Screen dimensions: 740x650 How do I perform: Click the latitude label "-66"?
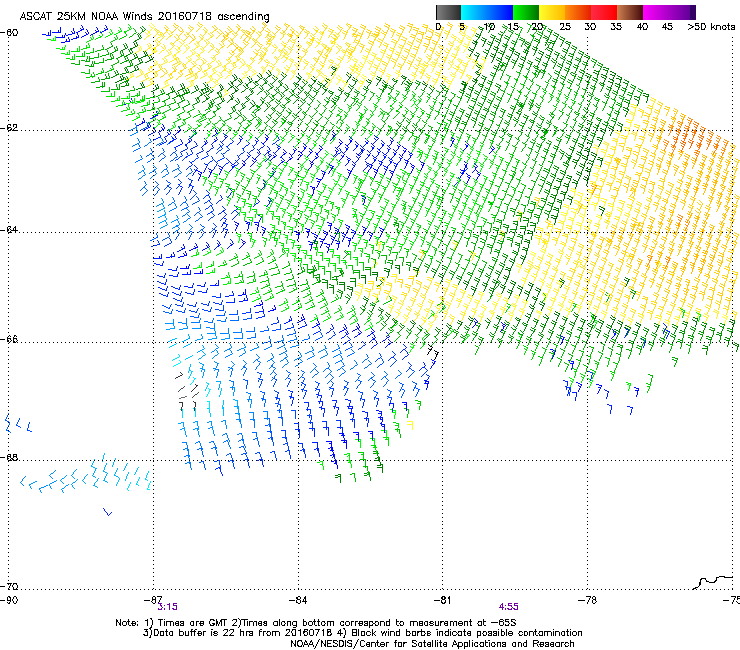(9, 339)
